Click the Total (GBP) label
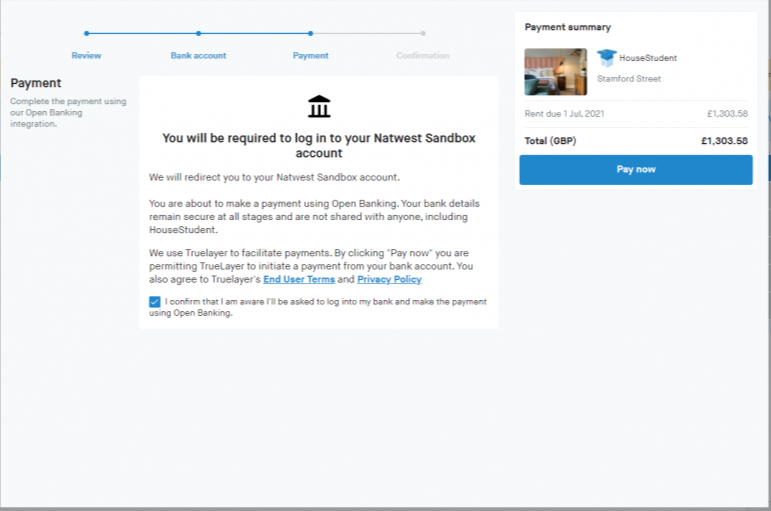 [x=550, y=141]
